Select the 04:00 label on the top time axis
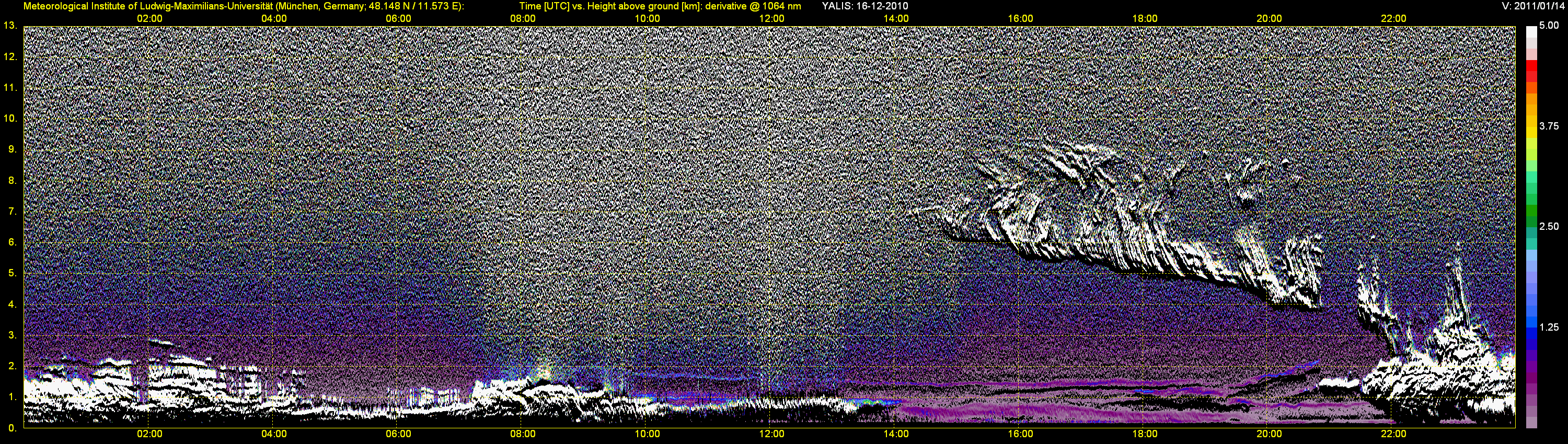The width and height of the screenshot is (1568, 444). click(274, 19)
